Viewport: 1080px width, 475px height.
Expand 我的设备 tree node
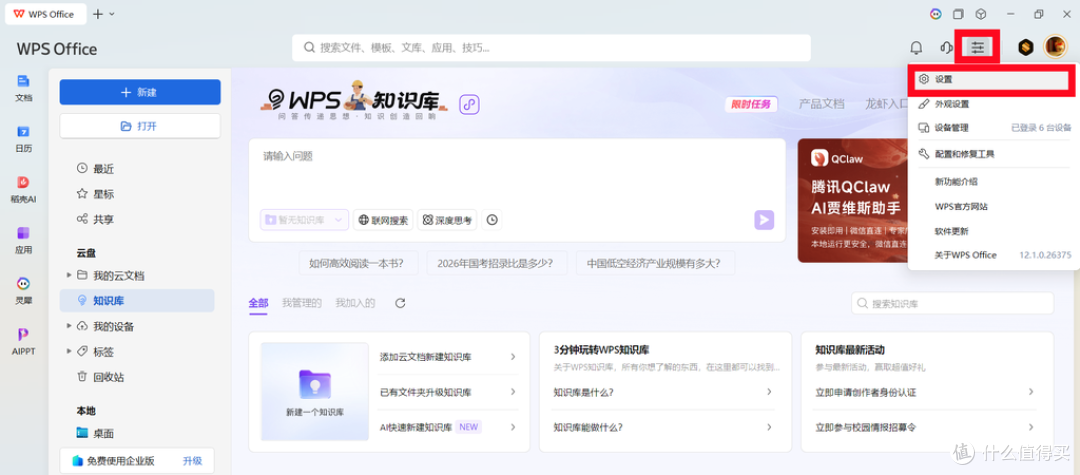click(69, 325)
